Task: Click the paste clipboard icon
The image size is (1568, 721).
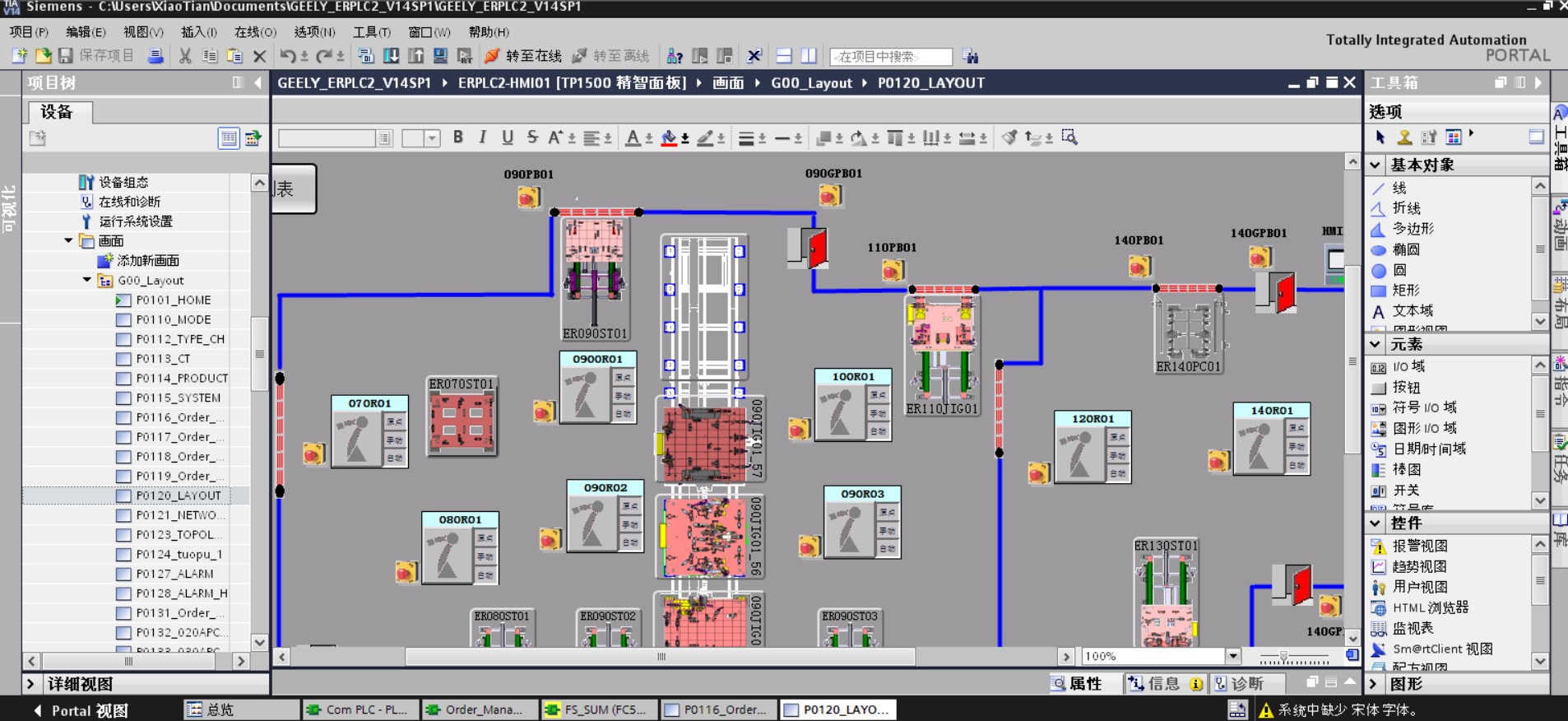Action: (x=234, y=56)
